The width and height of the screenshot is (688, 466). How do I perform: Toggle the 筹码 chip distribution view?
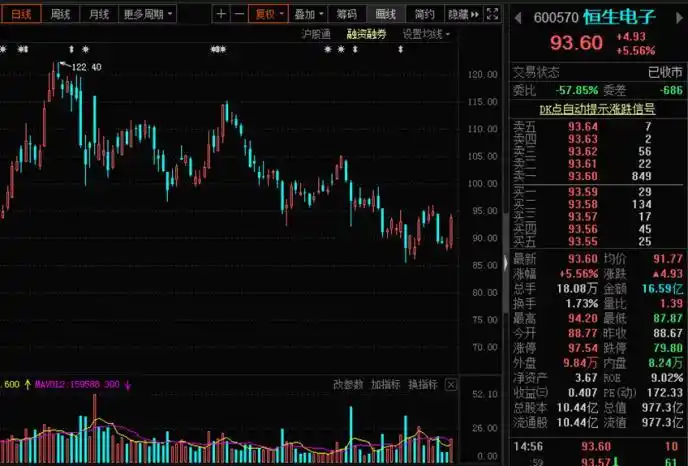click(x=347, y=14)
